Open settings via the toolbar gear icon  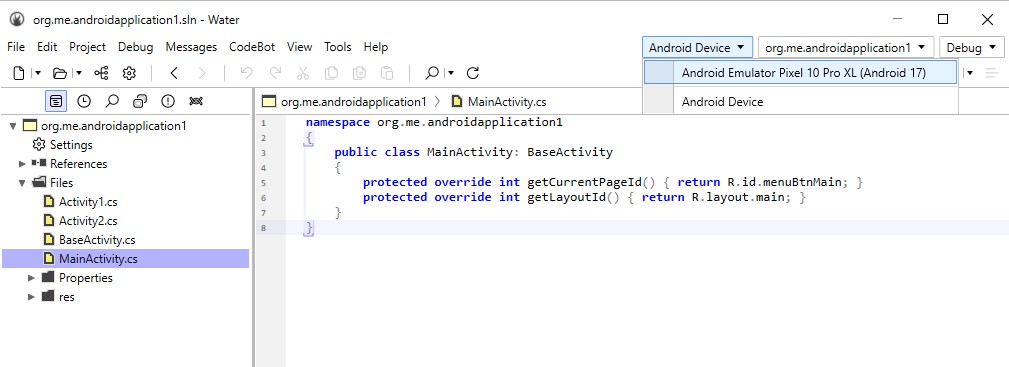pos(129,73)
